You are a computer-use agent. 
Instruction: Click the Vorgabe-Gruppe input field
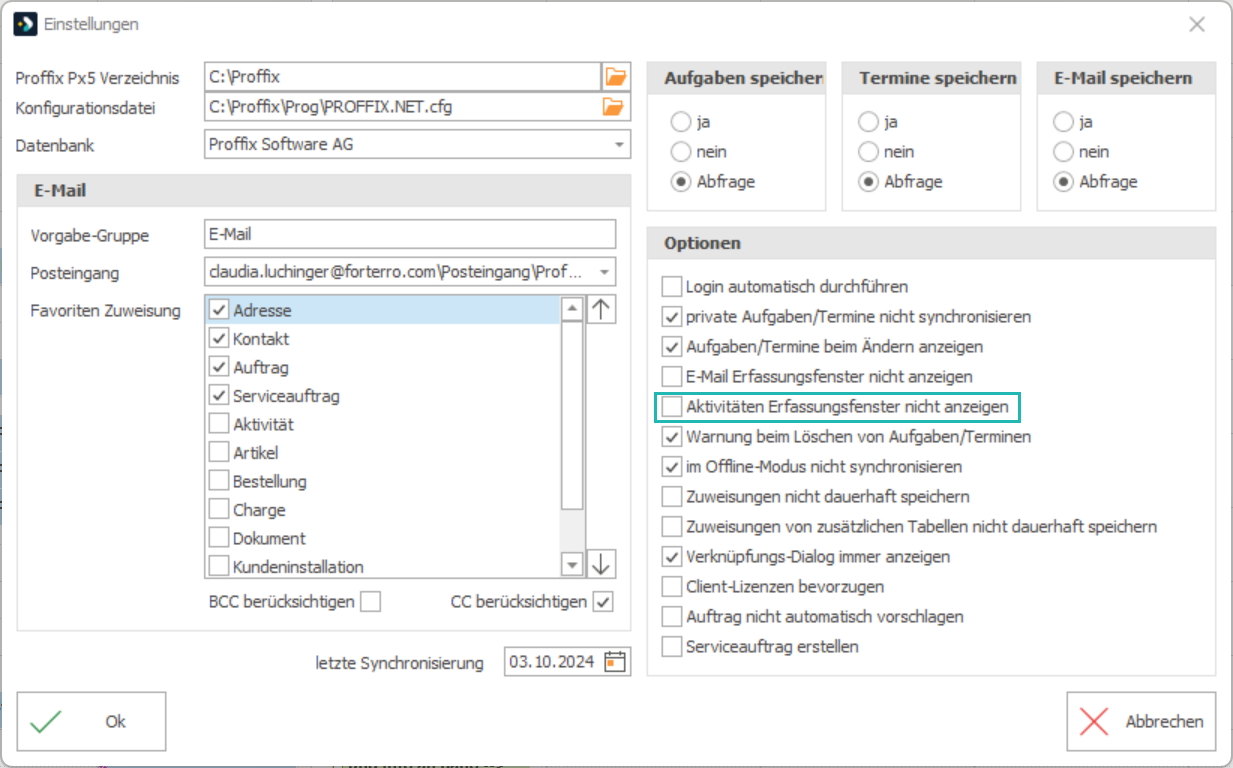[410, 234]
